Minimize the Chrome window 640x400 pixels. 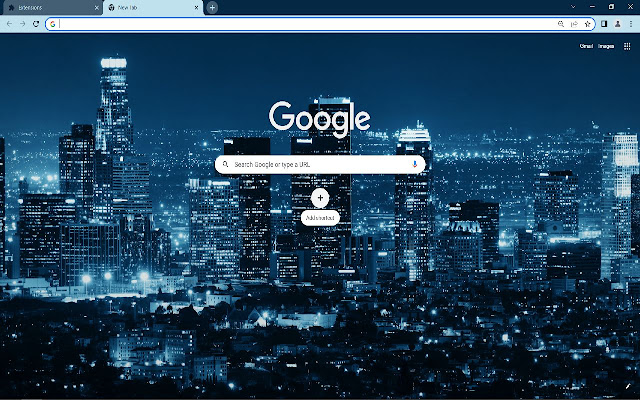click(592, 7)
